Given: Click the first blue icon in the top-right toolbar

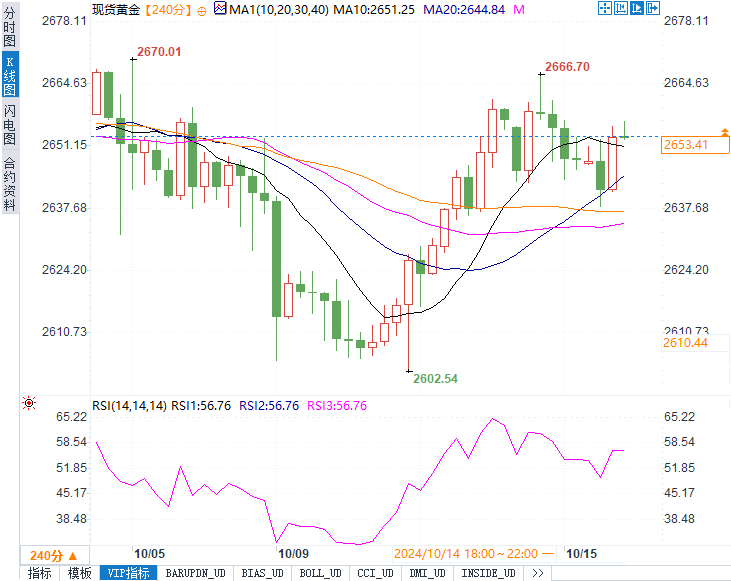Looking at the screenshot, I should tap(604, 8).
